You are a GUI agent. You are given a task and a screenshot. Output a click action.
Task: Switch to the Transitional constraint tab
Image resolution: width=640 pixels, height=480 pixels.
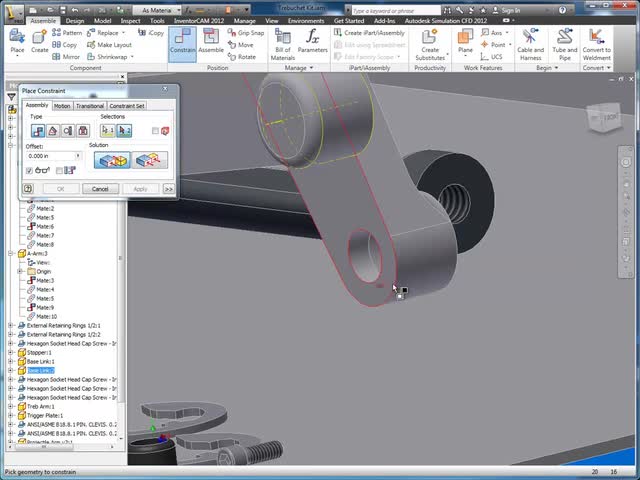coord(90,106)
